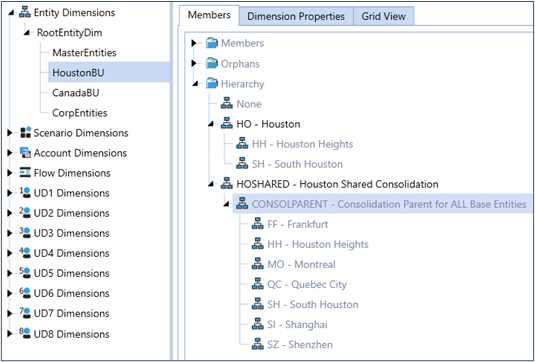Expand the Members folder

[194, 43]
